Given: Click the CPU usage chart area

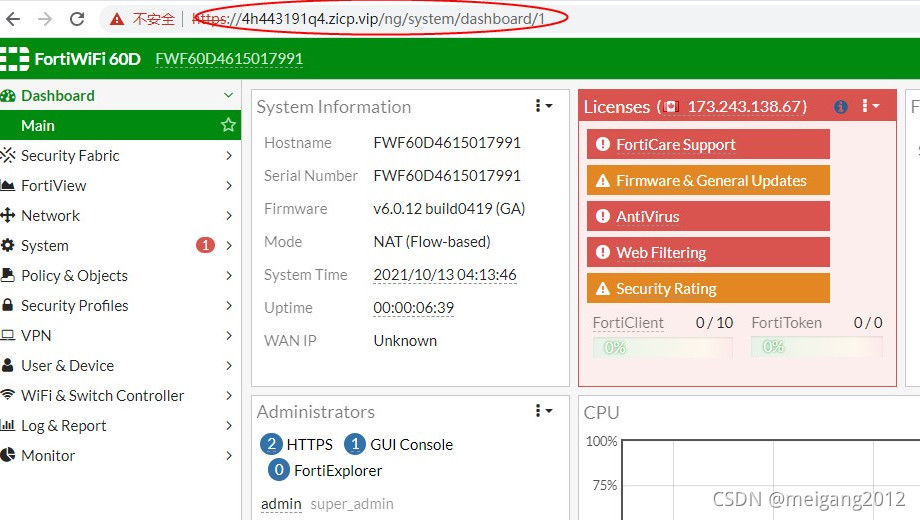Looking at the screenshot, I should click(770, 480).
